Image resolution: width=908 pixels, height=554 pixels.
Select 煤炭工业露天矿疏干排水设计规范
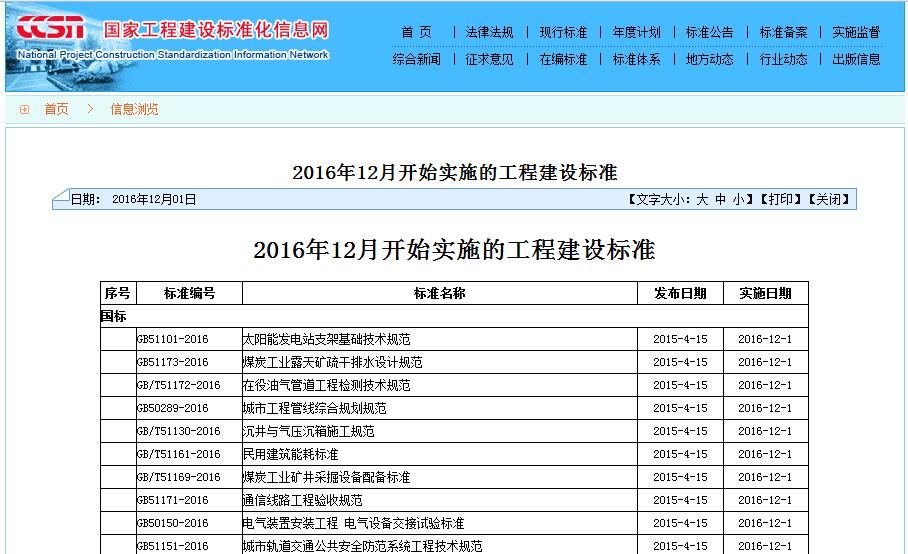click(x=332, y=362)
